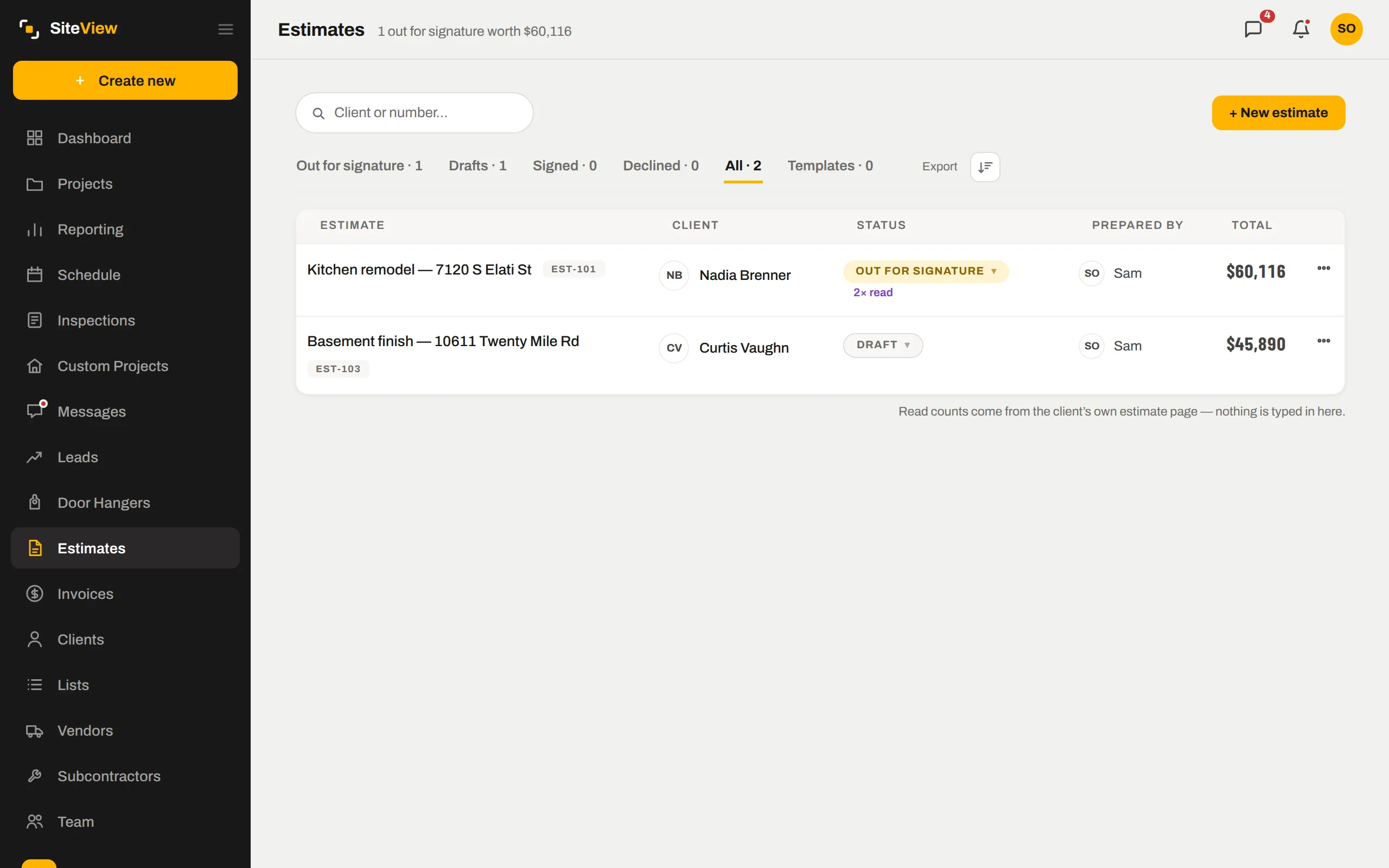Open notifications bell icon
Image resolution: width=1389 pixels, height=868 pixels.
pyautogui.click(x=1301, y=29)
